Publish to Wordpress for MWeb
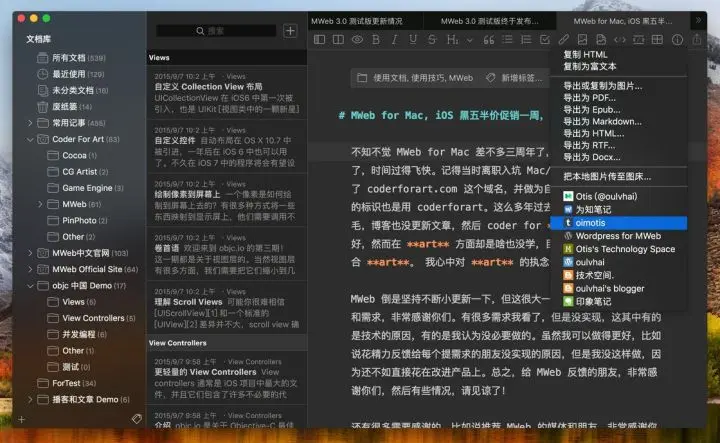720x443 pixels. pyautogui.click(x=619, y=236)
